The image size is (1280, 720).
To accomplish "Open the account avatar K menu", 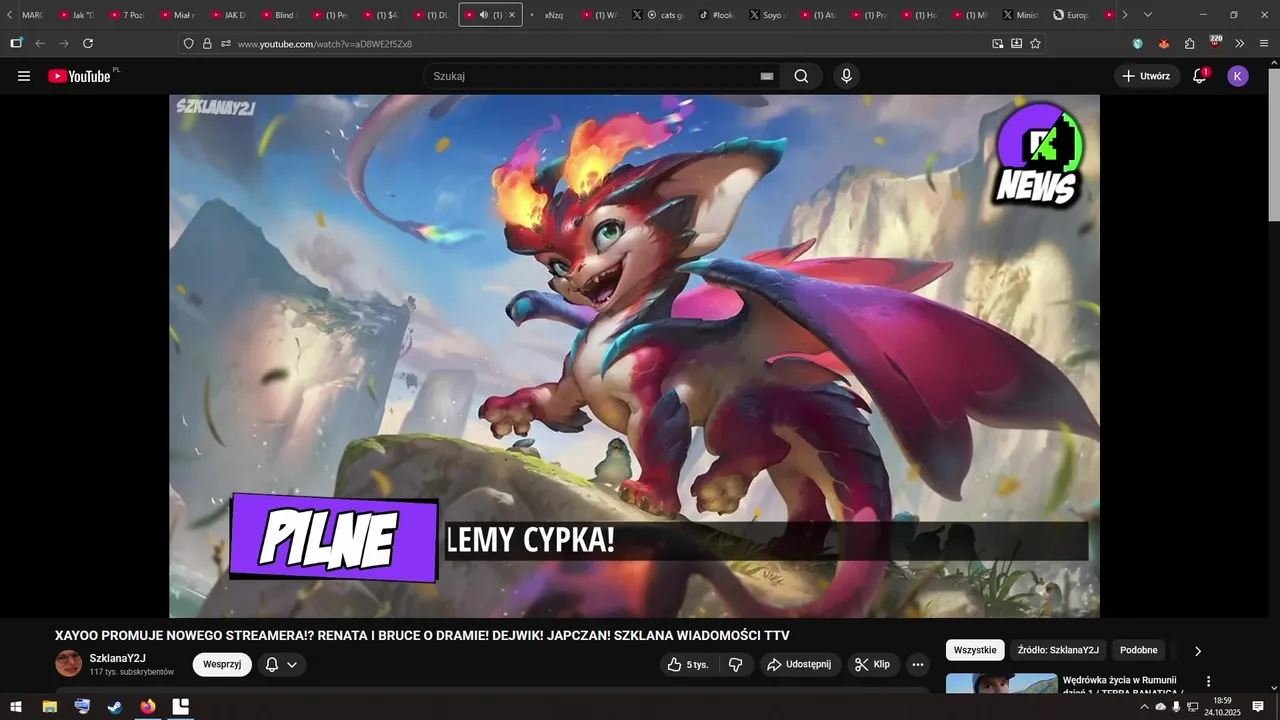I will pos(1238,76).
